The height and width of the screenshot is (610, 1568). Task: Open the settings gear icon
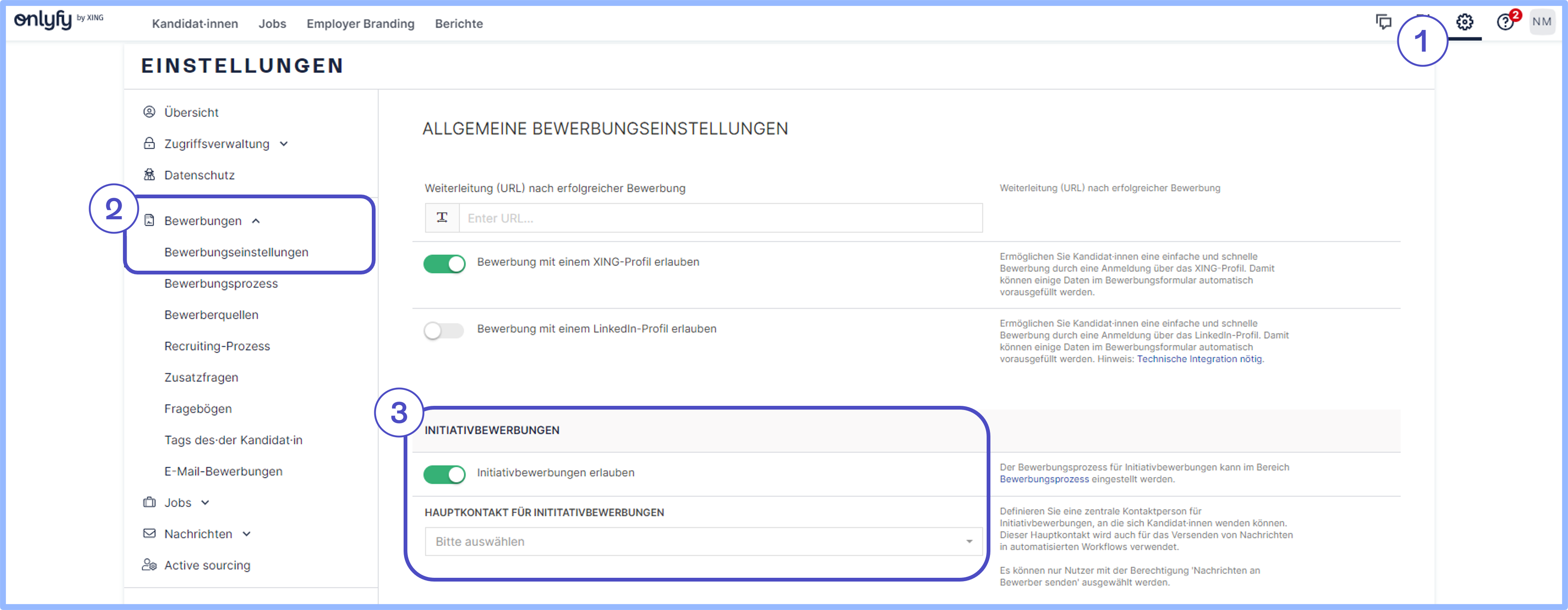pyautogui.click(x=1465, y=22)
